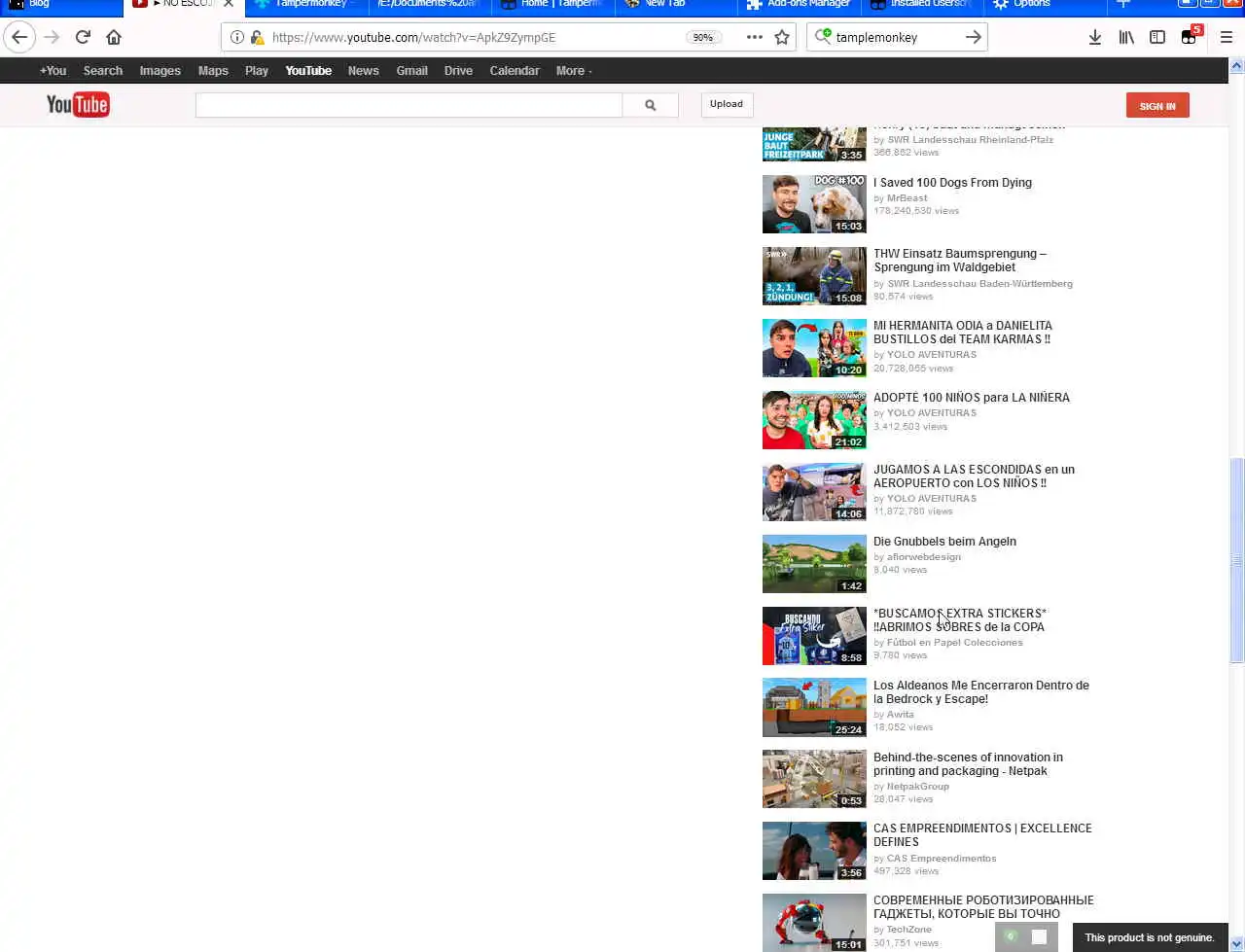This screenshot has width=1245, height=952.
Task: Open the Library bookshelf icon
Action: 1126,37
